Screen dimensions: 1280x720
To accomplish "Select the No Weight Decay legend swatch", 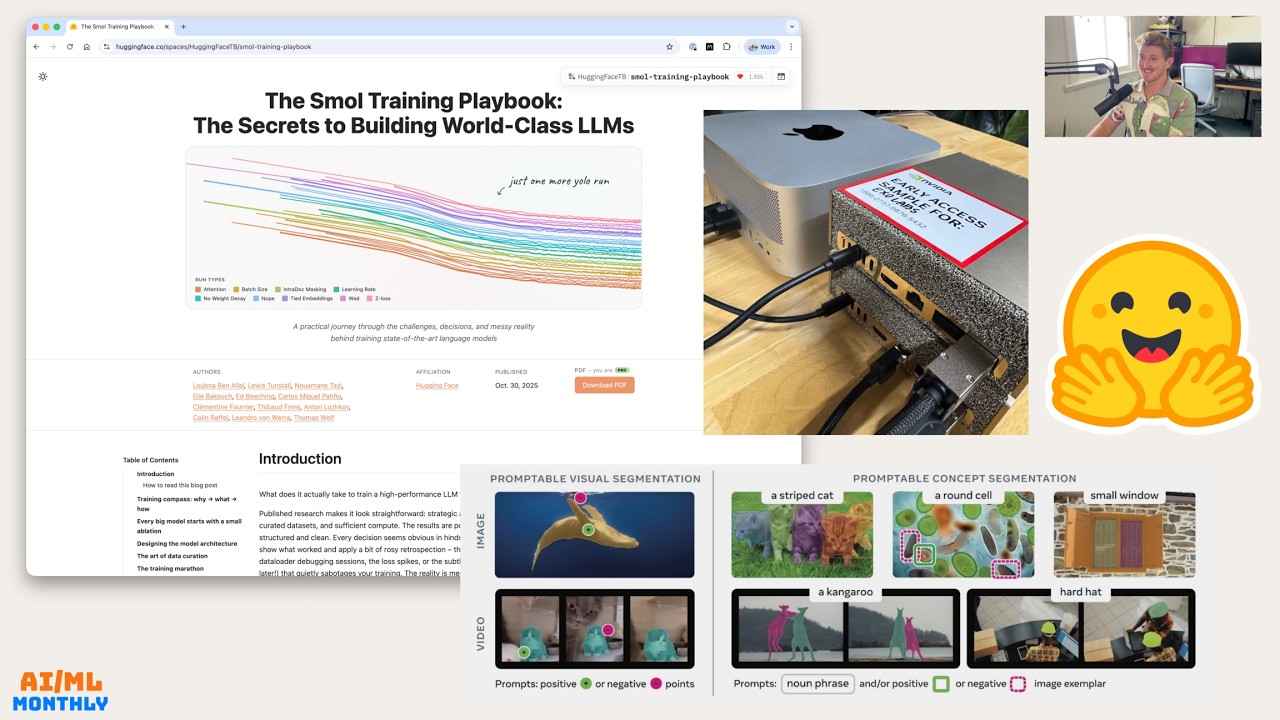I will 198,298.
